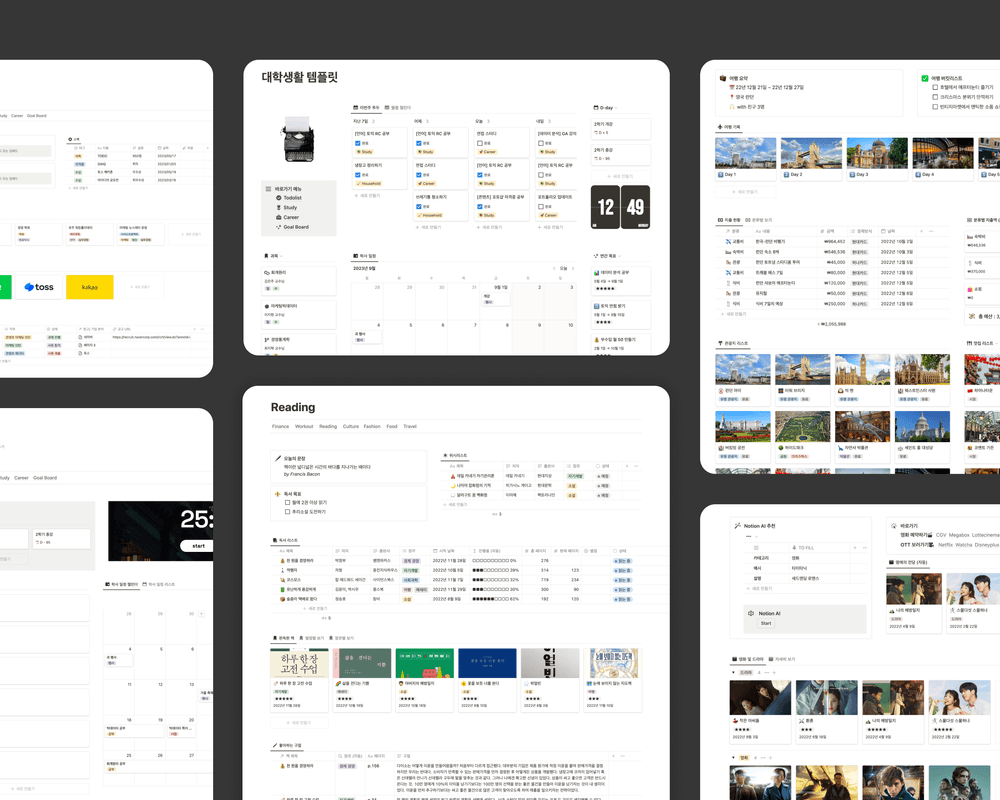Click the typewriter page icon
This screenshot has height=800, width=1000.
(298, 141)
